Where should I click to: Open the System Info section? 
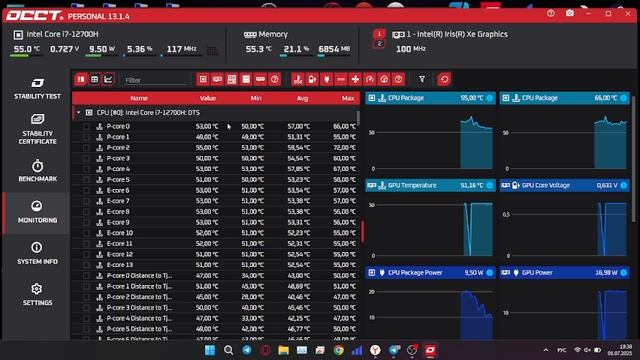[x=37, y=253]
